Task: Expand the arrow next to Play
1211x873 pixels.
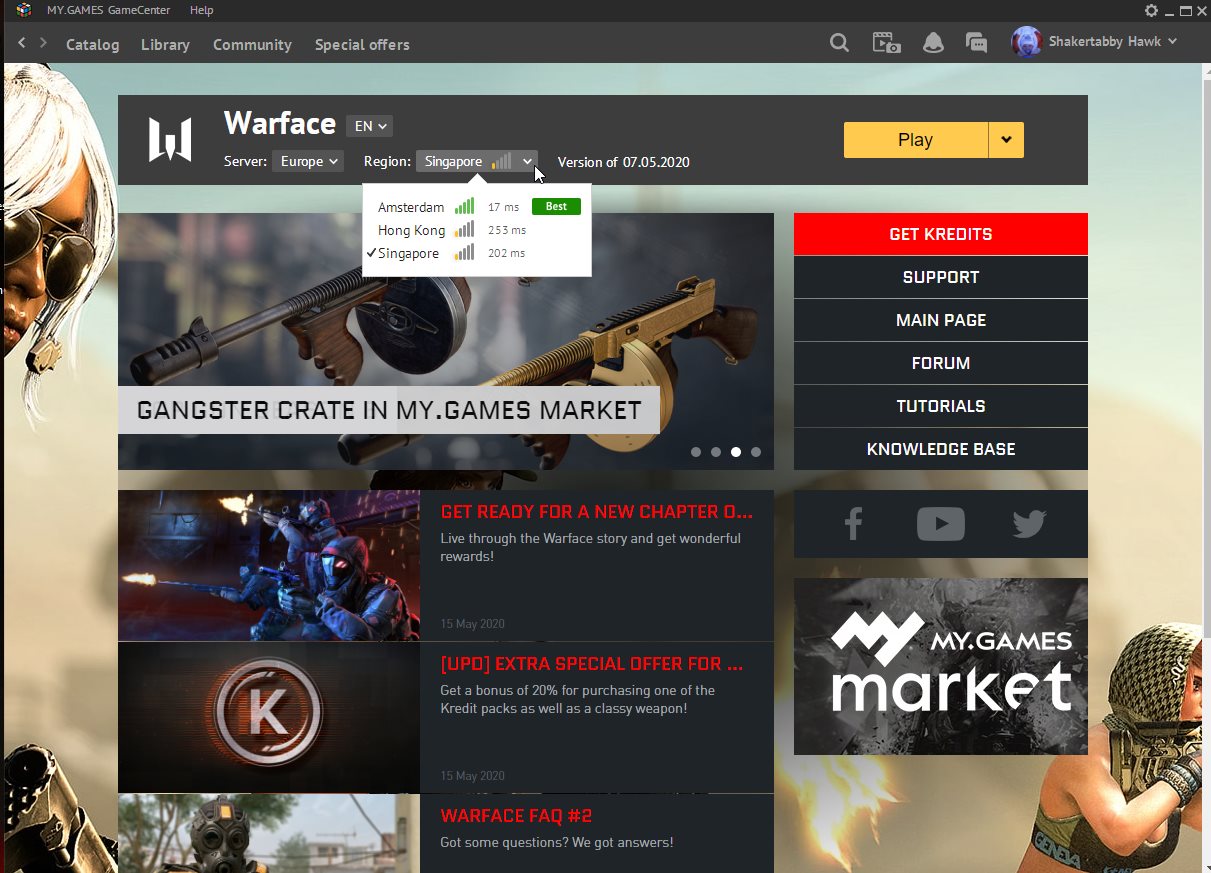Action: click(1006, 140)
